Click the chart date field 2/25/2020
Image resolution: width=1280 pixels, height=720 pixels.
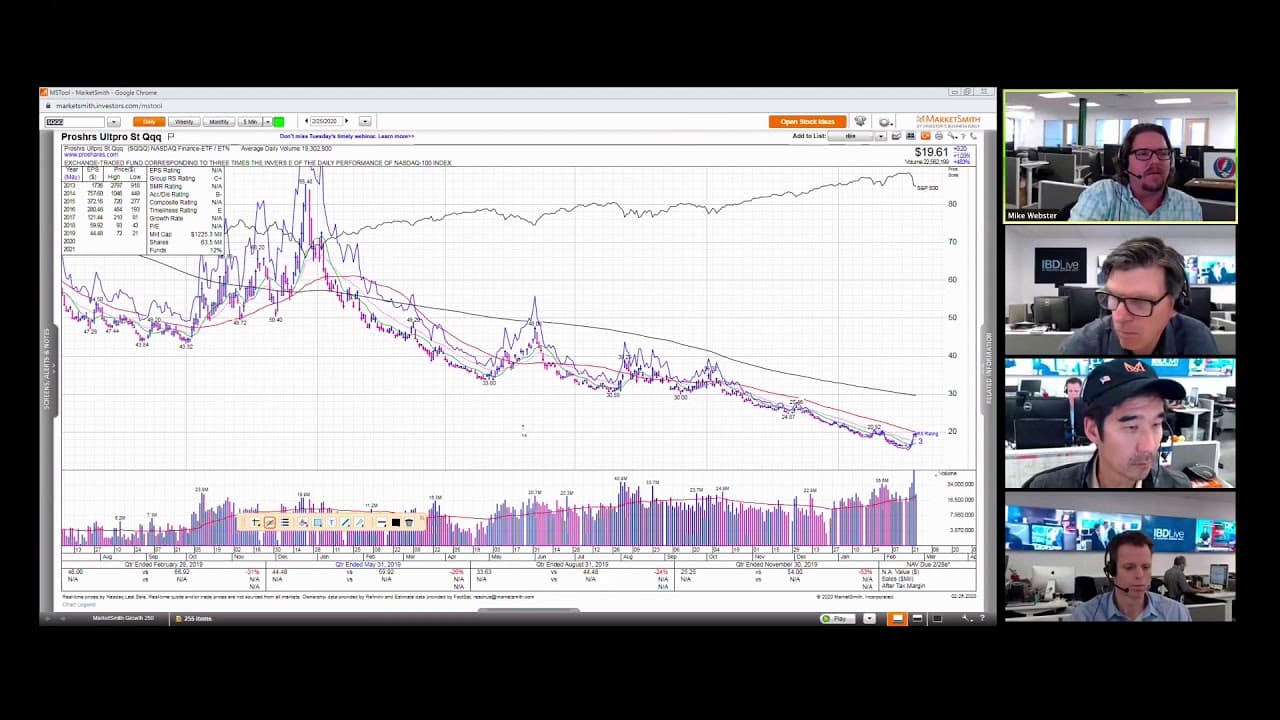click(327, 121)
